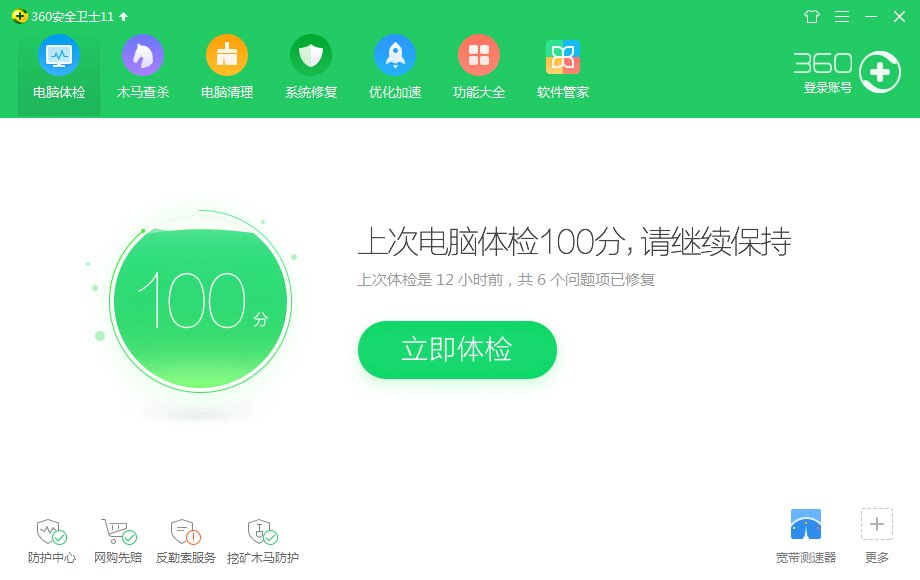Switch to the 电脑体检 checkup tab
This screenshot has height=580, width=920.
pos(58,68)
